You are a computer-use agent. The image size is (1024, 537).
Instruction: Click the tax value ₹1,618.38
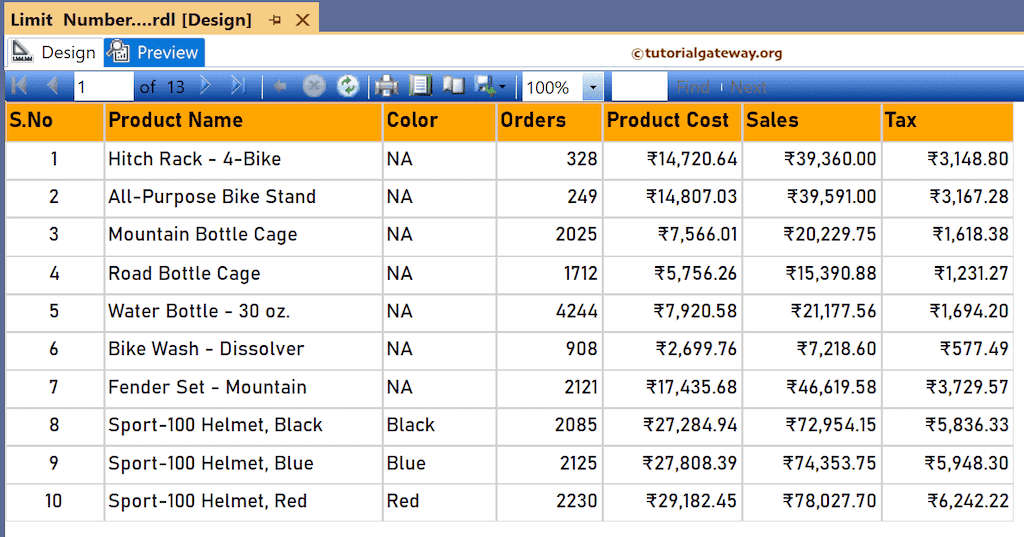tap(970, 235)
